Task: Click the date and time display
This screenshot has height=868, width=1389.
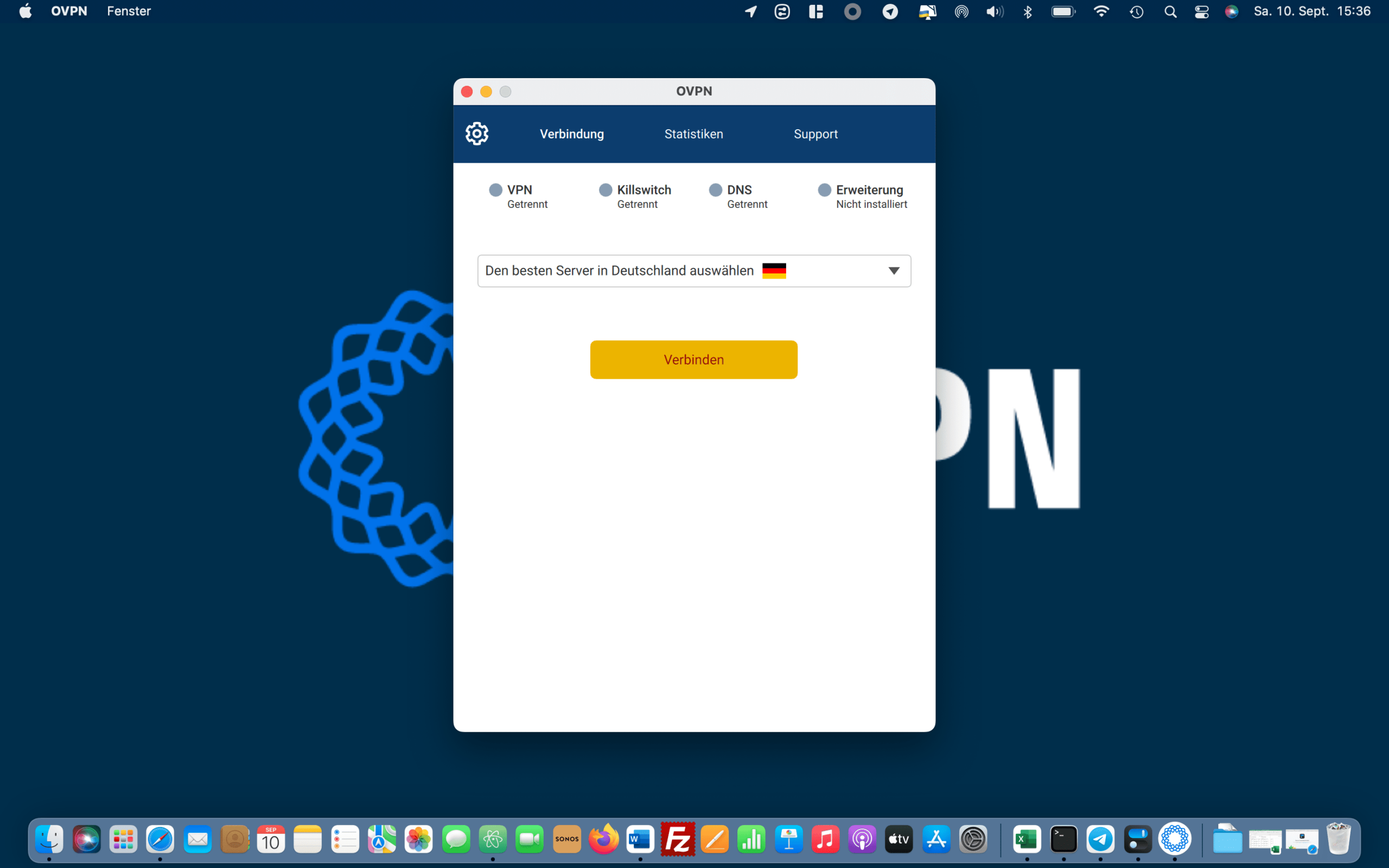Action: pos(1312,11)
